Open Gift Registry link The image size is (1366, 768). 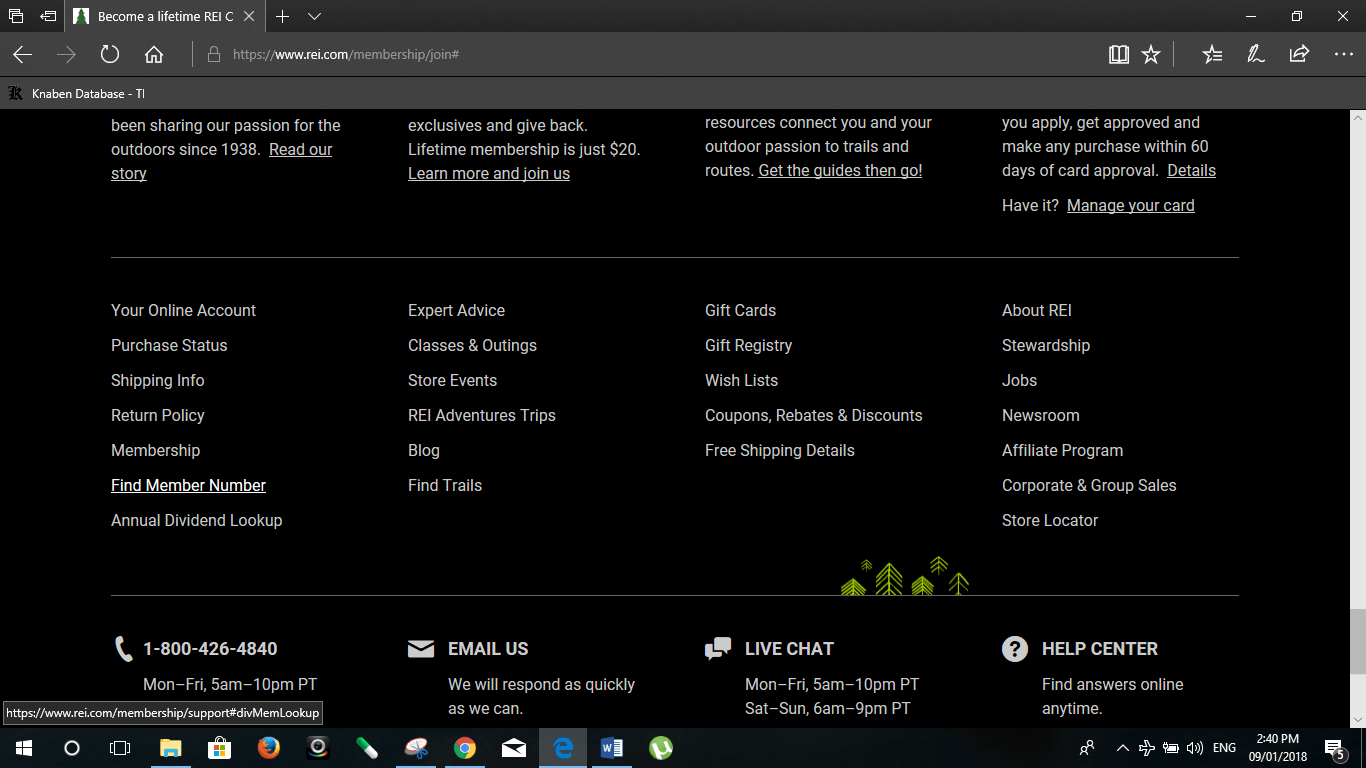coord(748,345)
